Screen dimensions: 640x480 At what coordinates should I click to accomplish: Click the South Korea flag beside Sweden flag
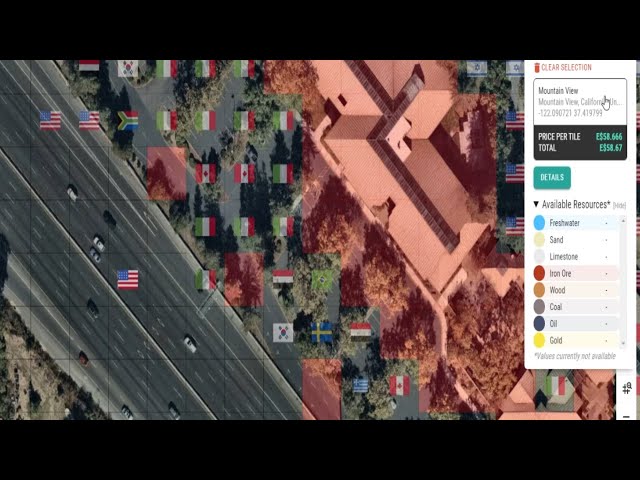click(x=283, y=333)
